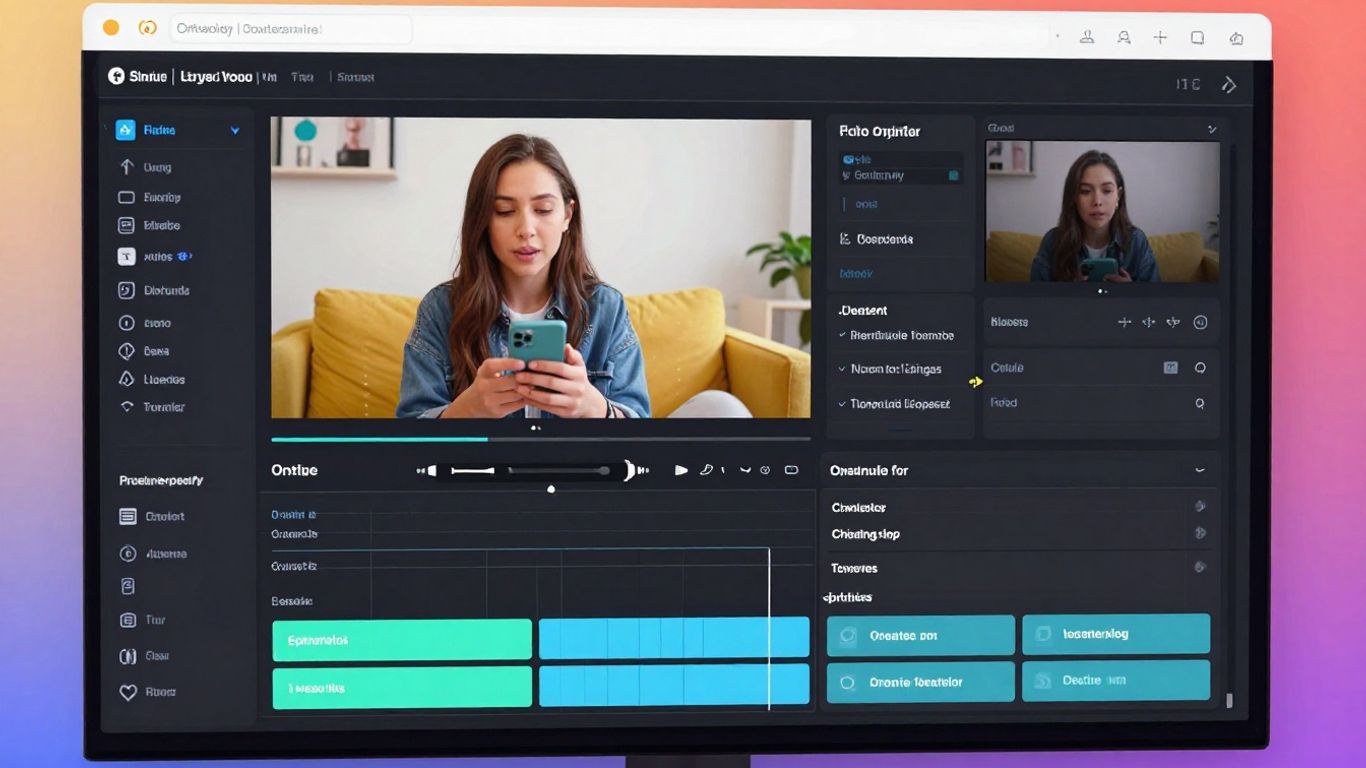
Task: Click the plus icon in the browser top bar
Action: (x=1160, y=38)
